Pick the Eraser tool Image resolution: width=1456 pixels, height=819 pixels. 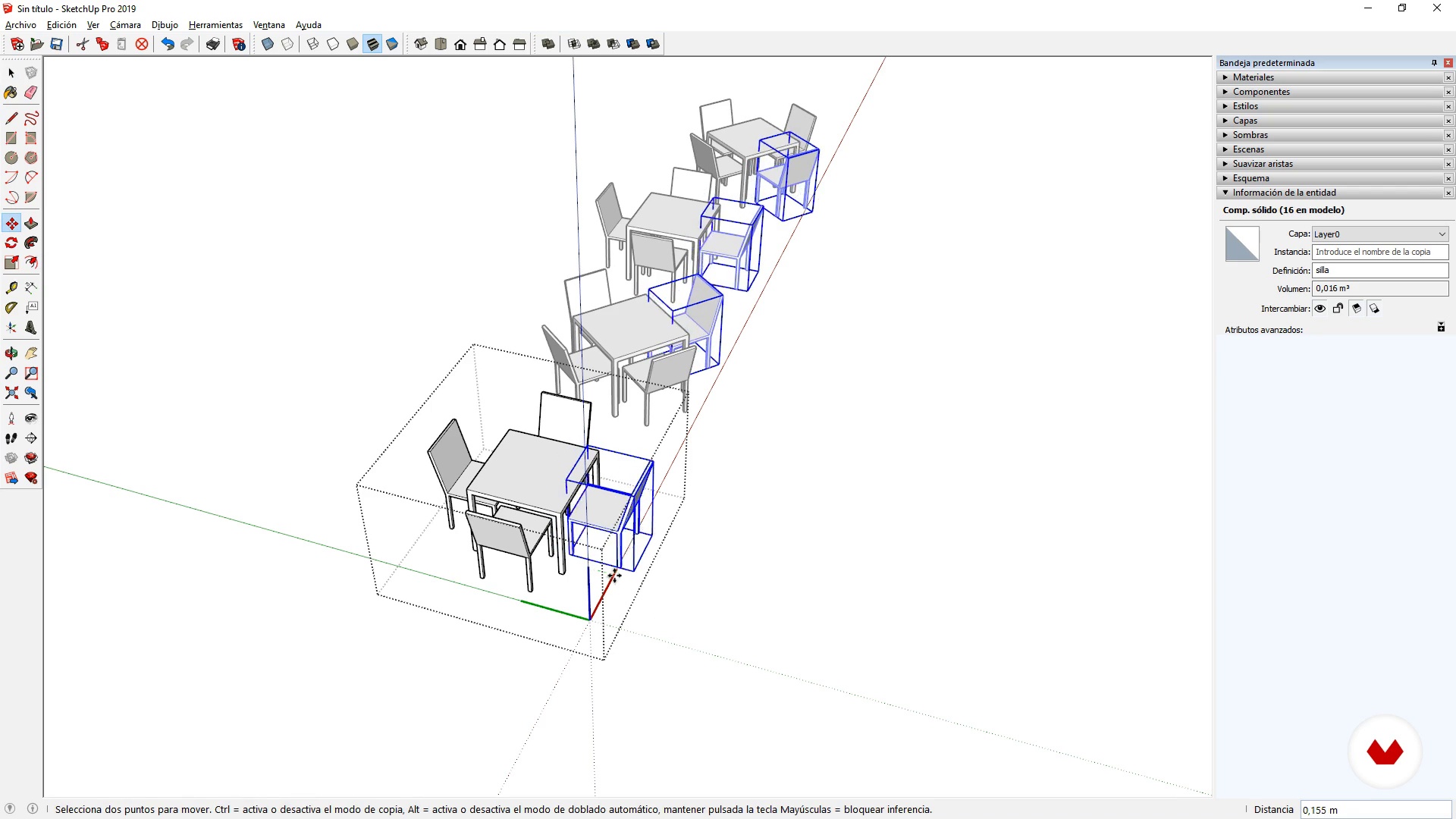[x=31, y=93]
